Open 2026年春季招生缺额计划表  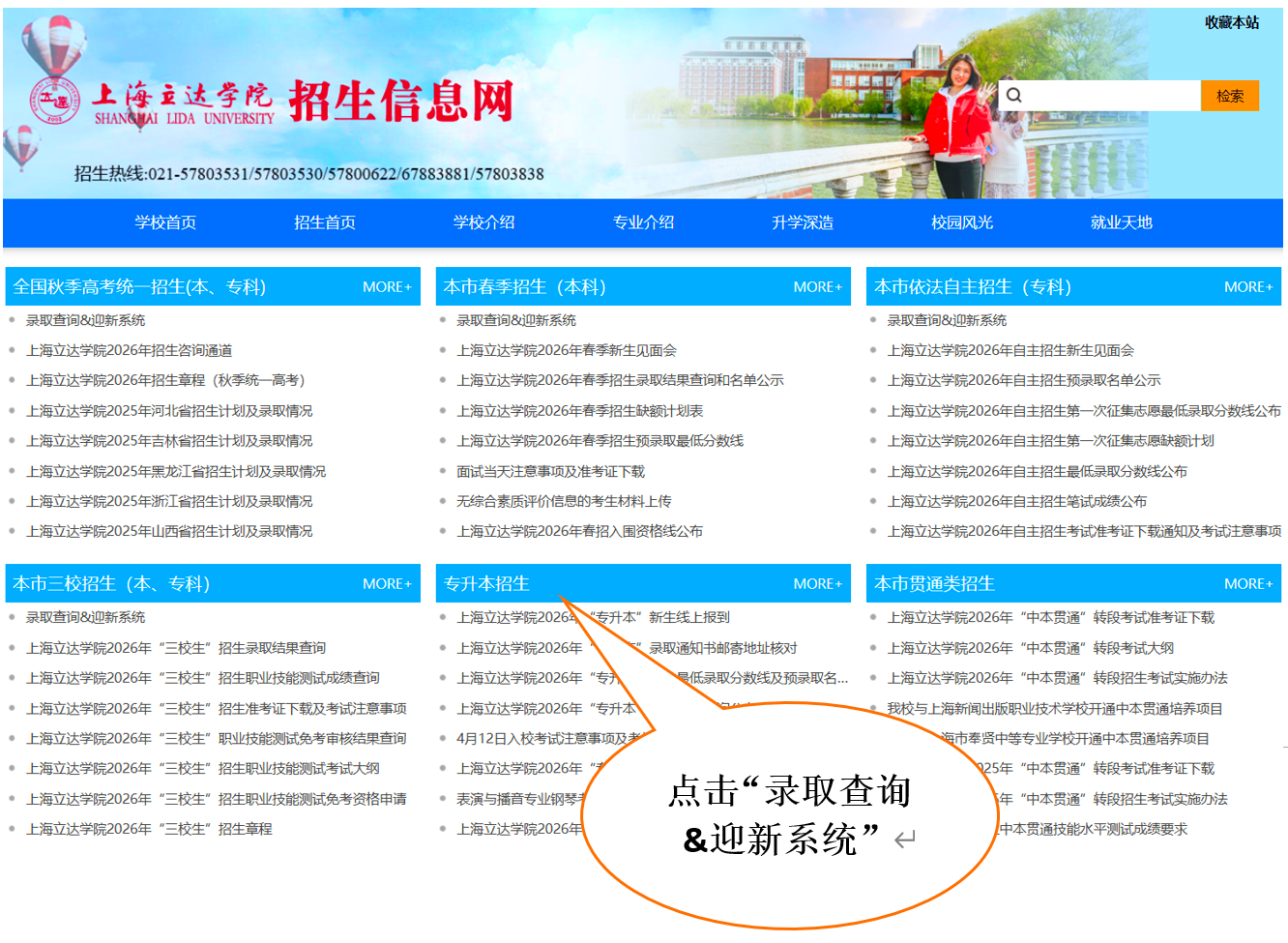pyautogui.click(x=580, y=411)
